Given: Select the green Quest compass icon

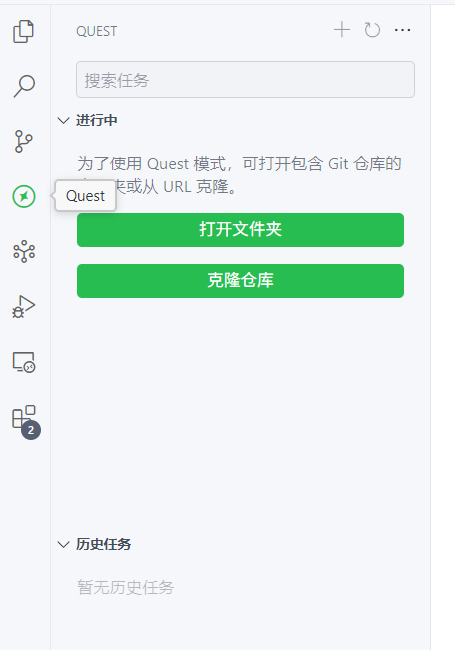Looking at the screenshot, I should click(x=24, y=196).
